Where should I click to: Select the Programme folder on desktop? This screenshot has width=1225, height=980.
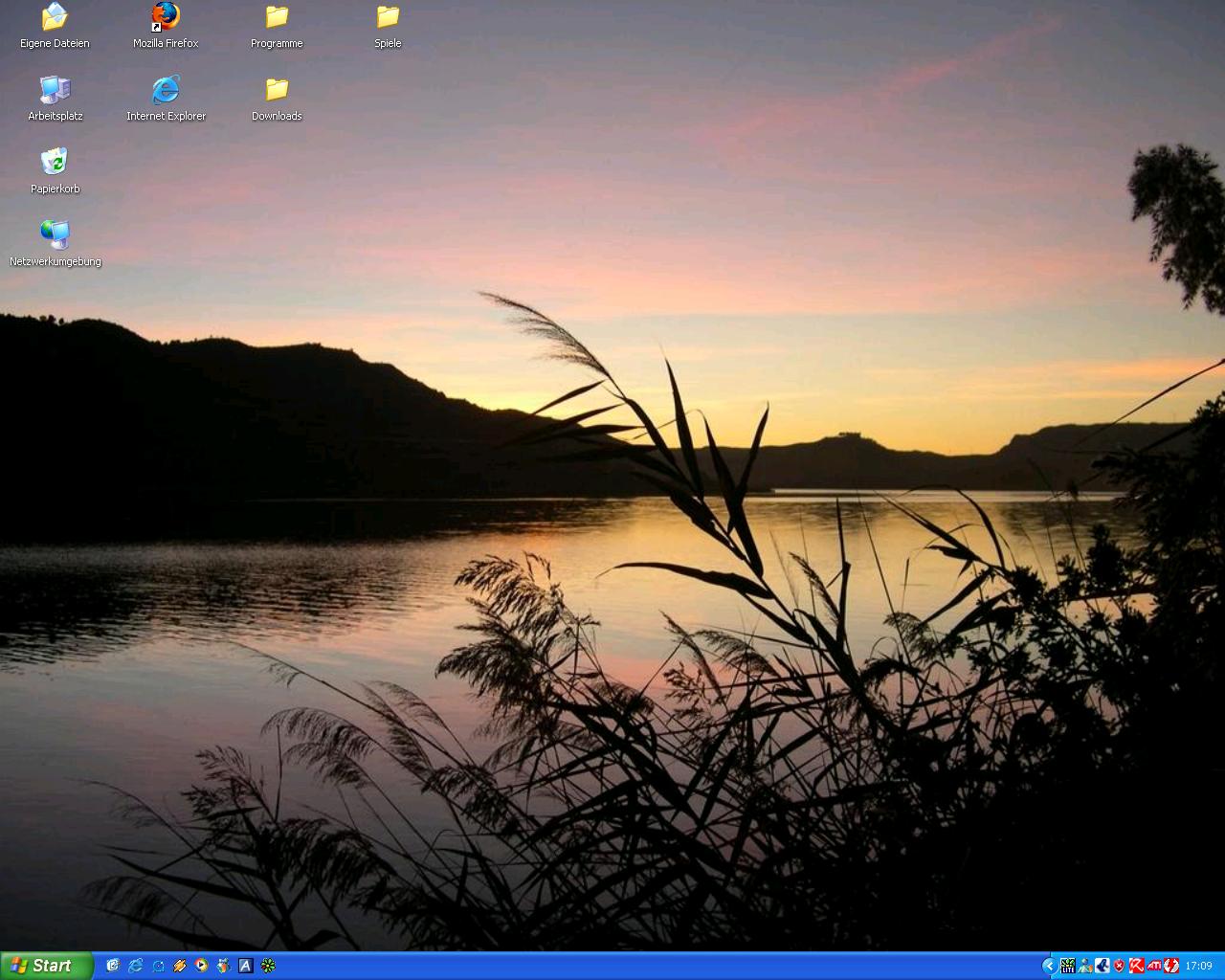[x=277, y=17]
